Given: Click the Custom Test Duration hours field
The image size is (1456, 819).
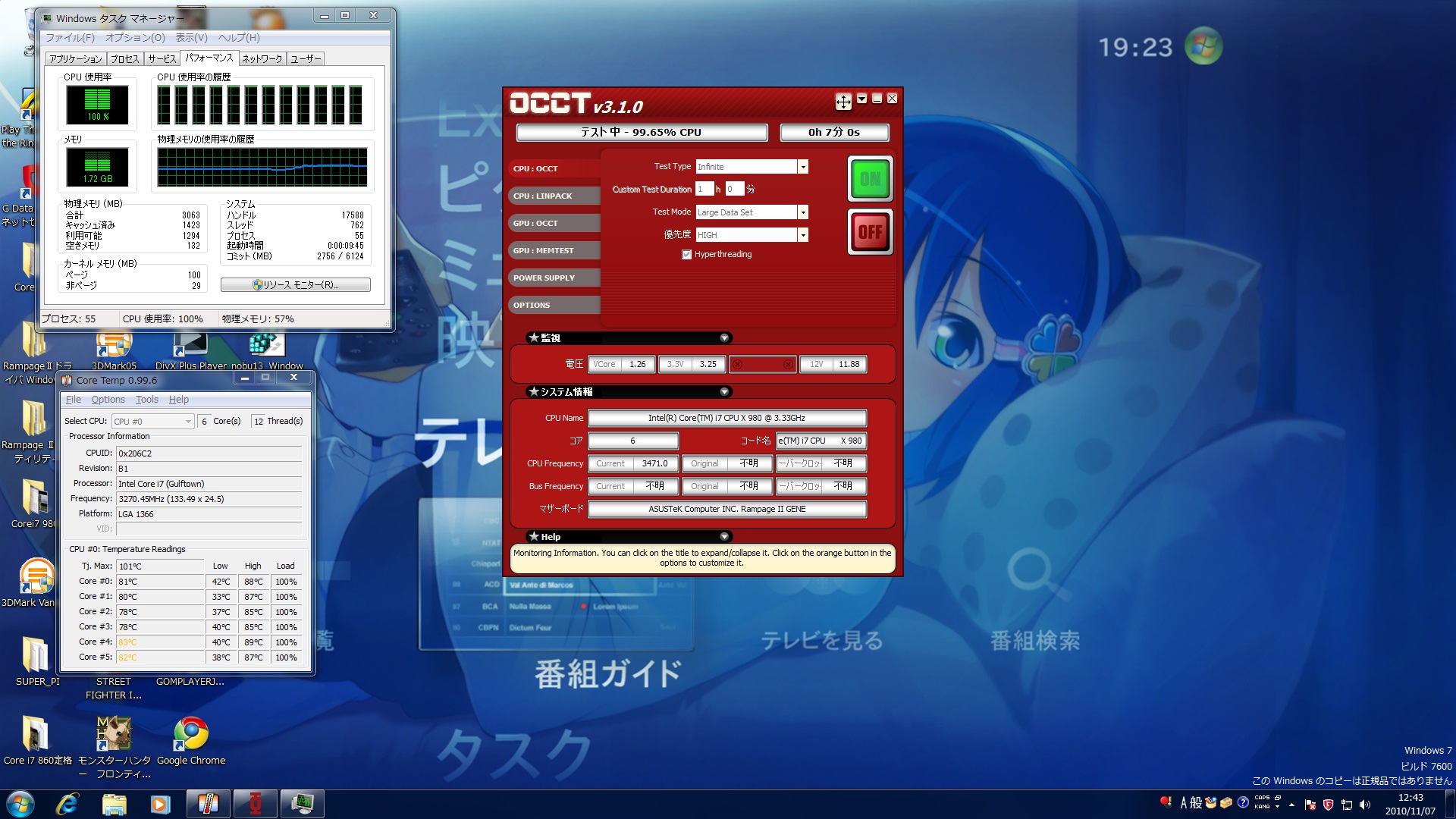Looking at the screenshot, I should (x=704, y=189).
